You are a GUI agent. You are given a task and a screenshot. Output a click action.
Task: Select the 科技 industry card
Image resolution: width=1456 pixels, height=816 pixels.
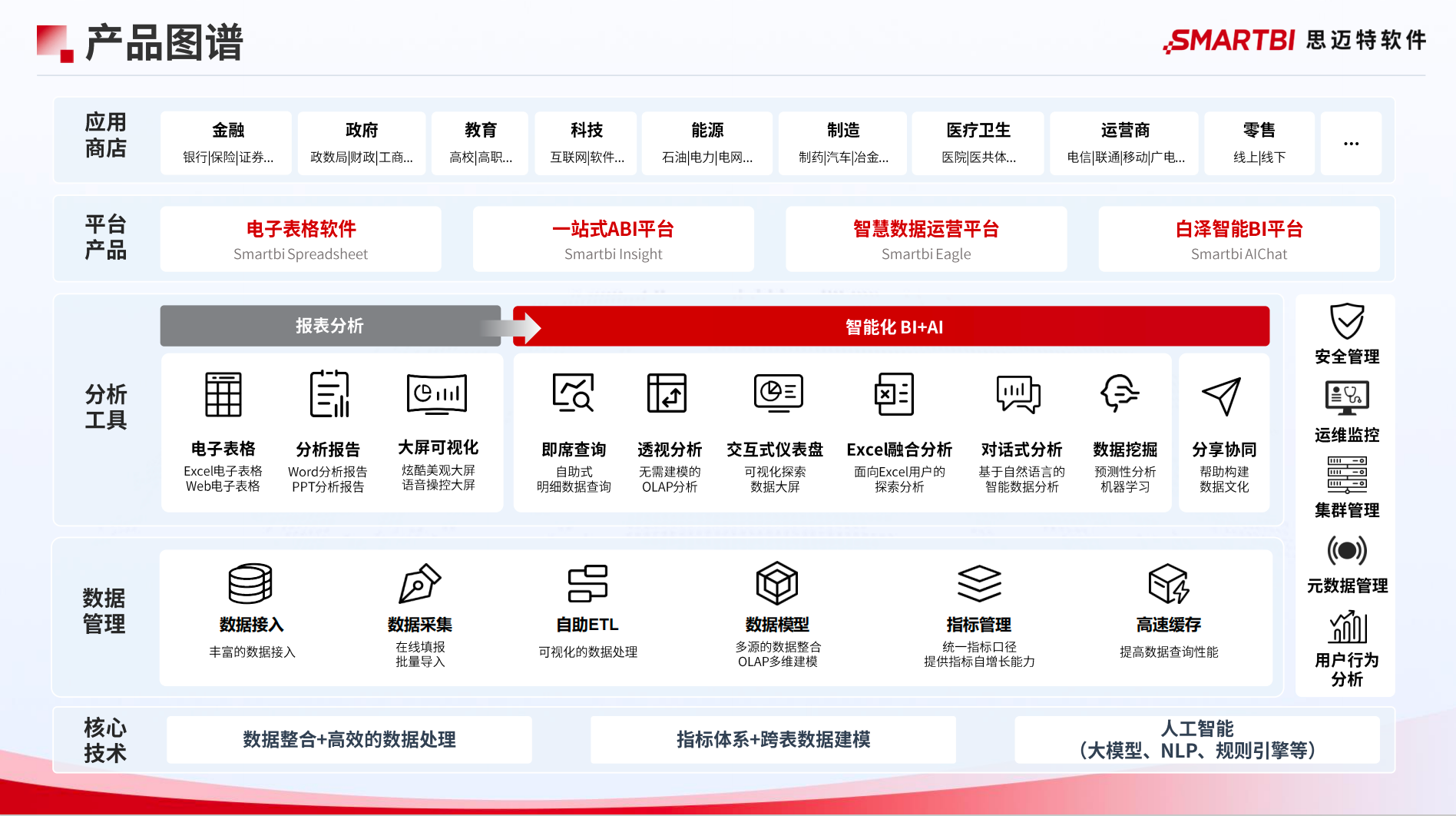coord(586,143)
